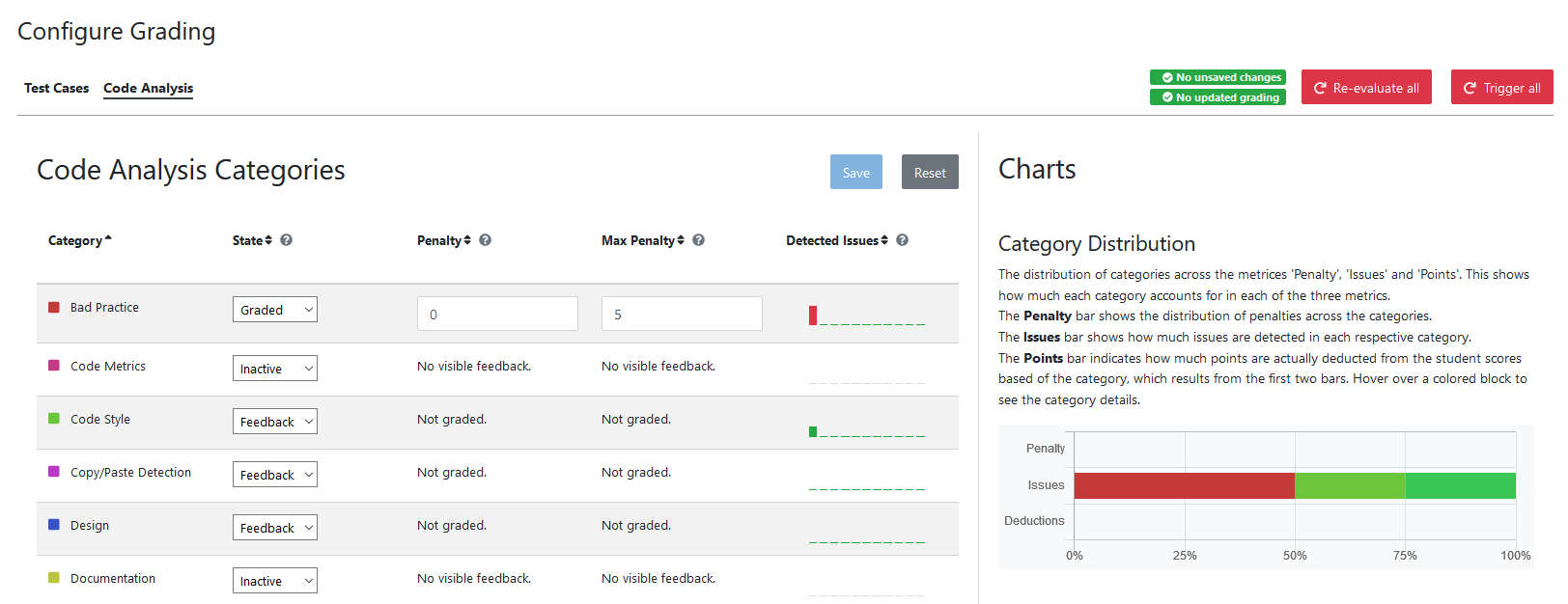Sort by State column header
1568x604 pixels.
(x=252, y=240)
